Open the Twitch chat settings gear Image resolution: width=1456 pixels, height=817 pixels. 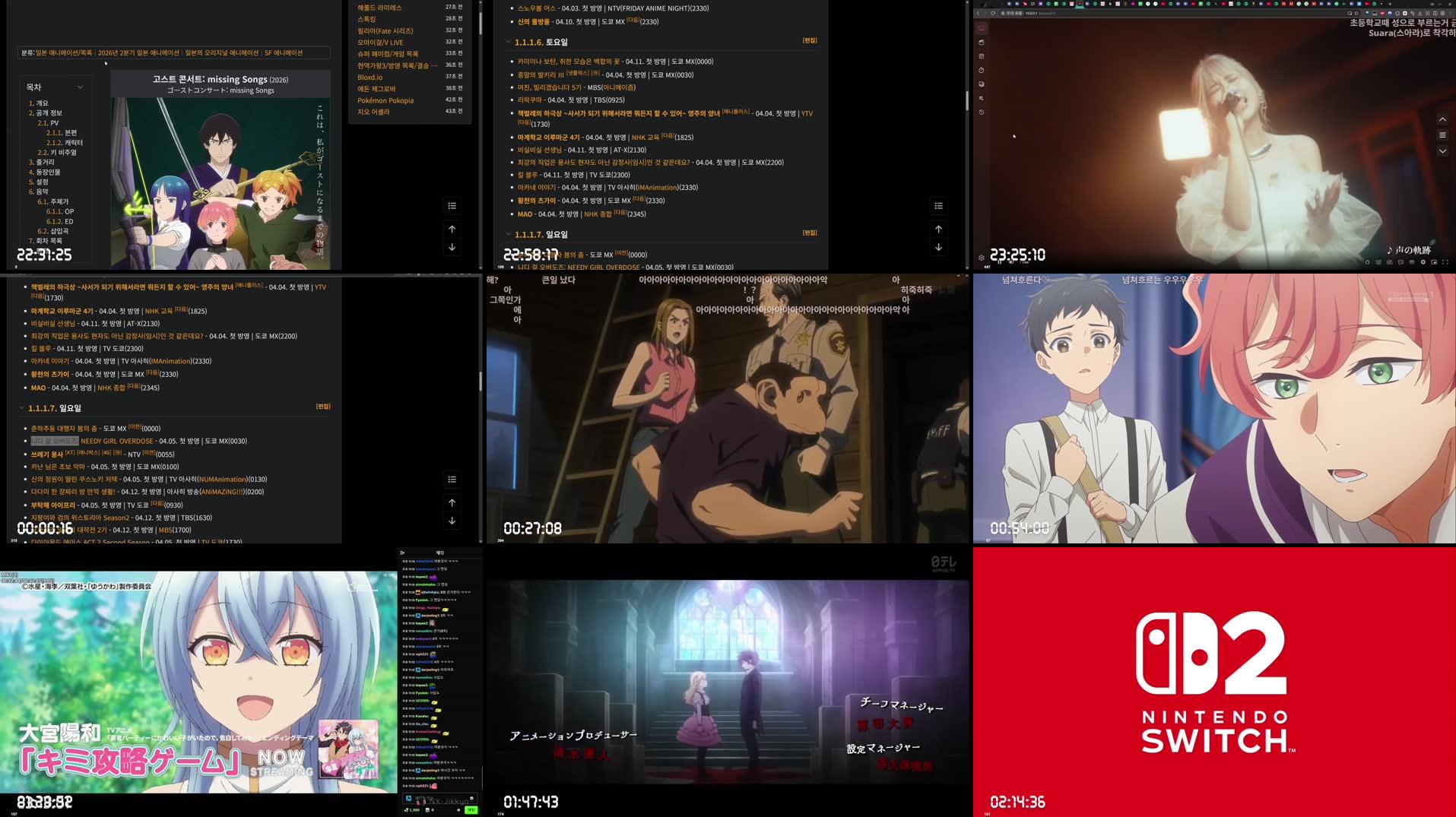pyautogui.click(x=458, y=810)
